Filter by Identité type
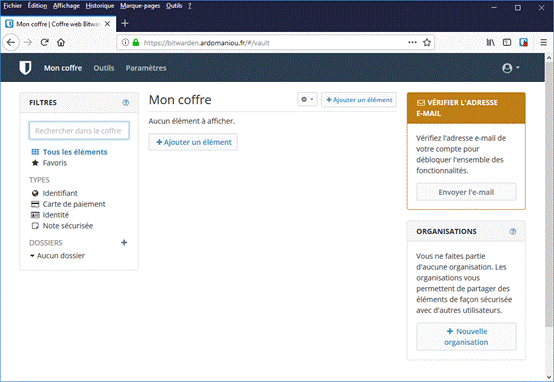The height and width of the screenshot is (382, 554). pos(56,215)
